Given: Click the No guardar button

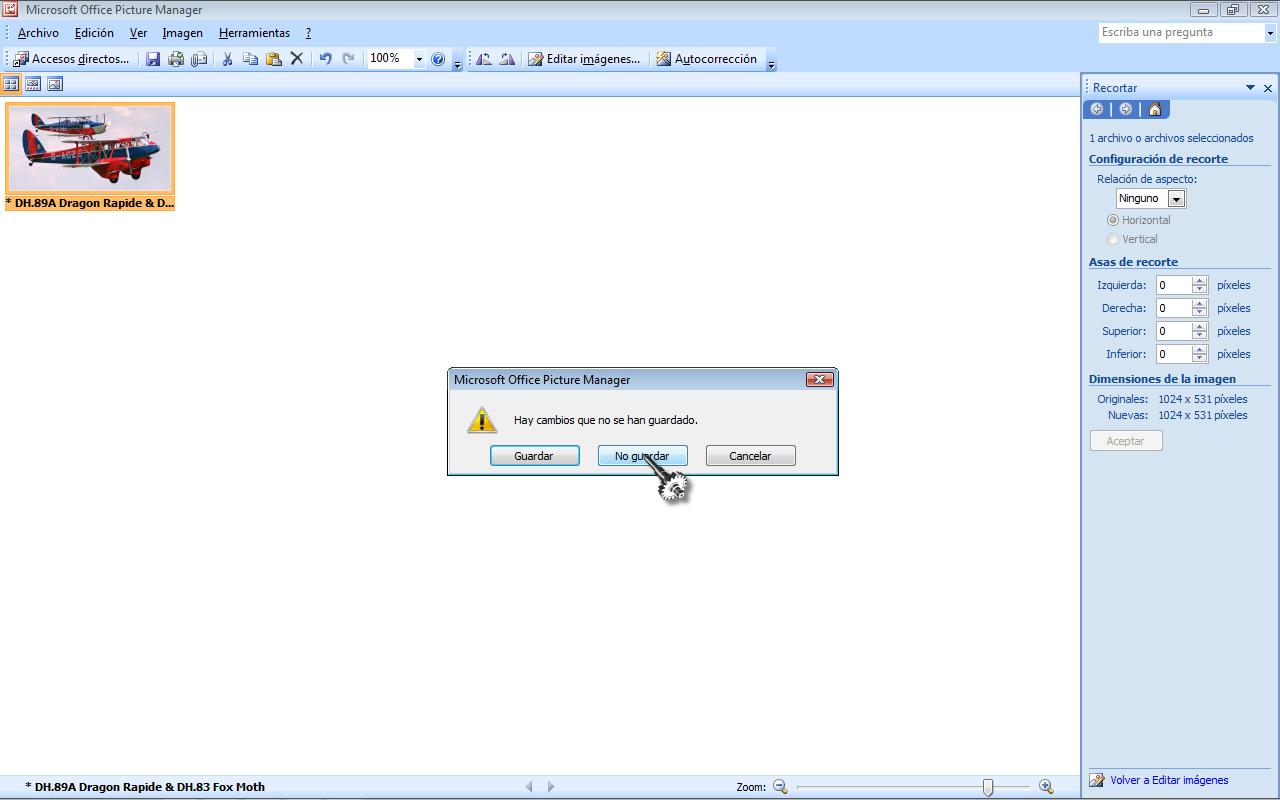Looking at the screenshot, I should pos(642,456).
